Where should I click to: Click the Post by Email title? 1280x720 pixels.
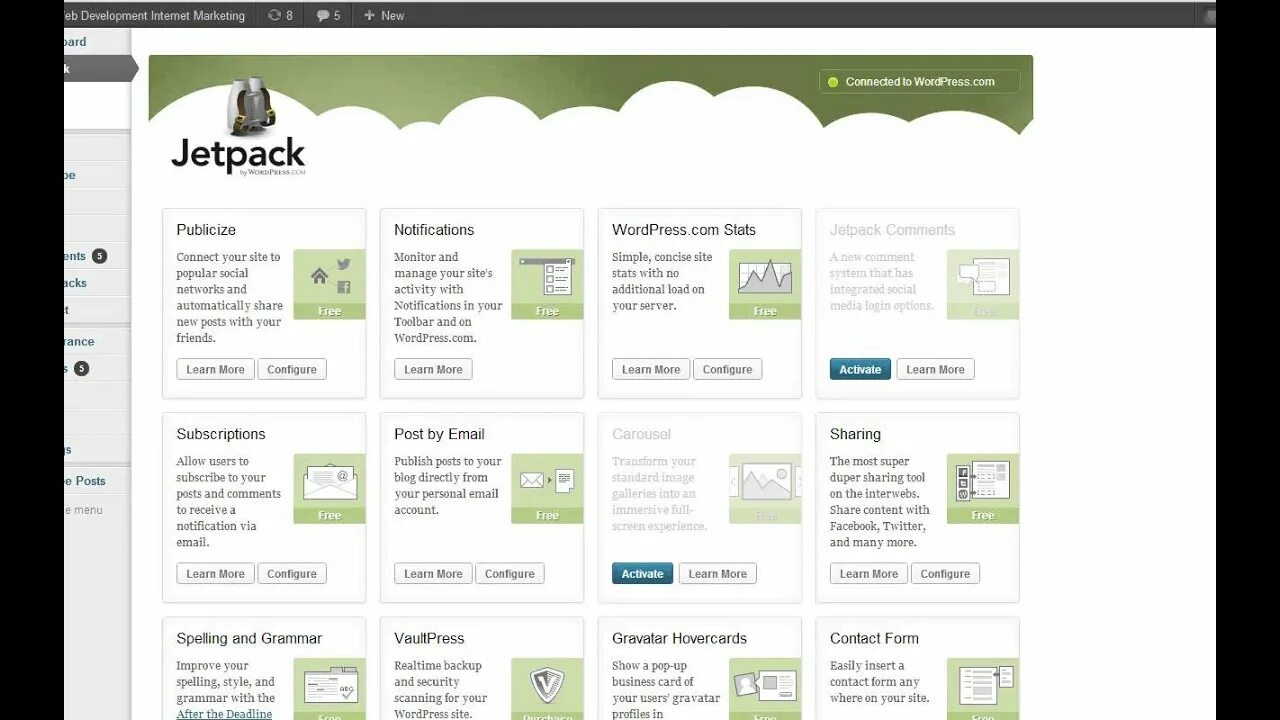click(439, 434)
